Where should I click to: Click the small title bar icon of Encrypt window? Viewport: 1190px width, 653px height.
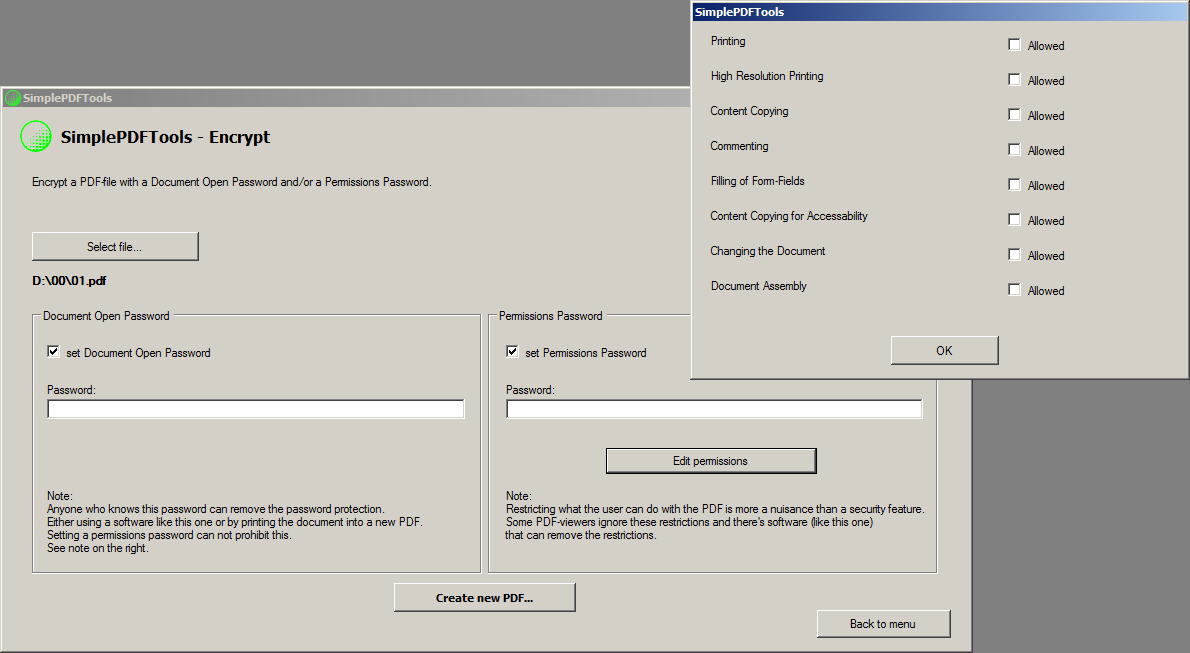pyautogui.click(x=13, y=98)
